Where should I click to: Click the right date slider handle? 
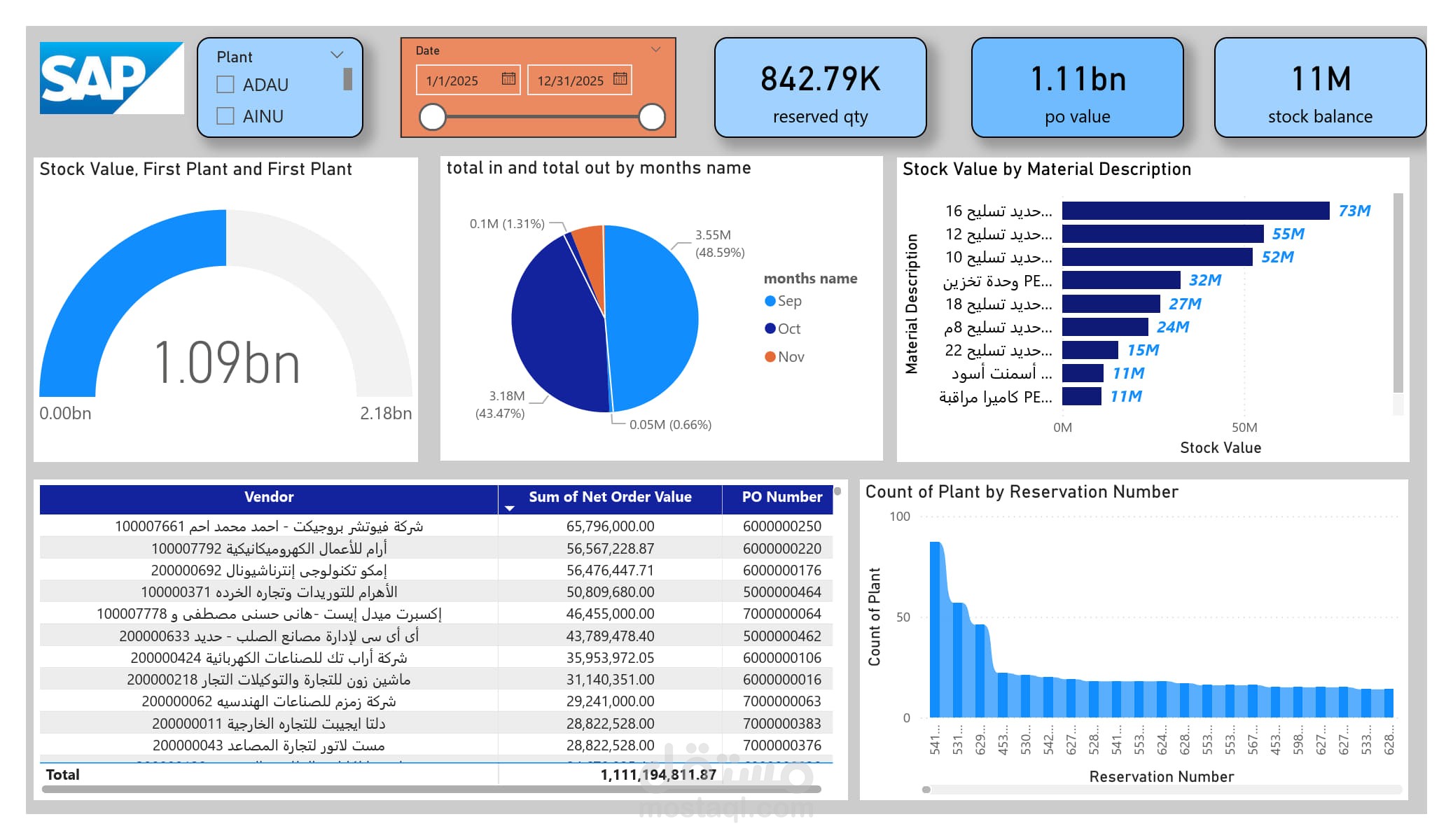click(x=652, y=117)
